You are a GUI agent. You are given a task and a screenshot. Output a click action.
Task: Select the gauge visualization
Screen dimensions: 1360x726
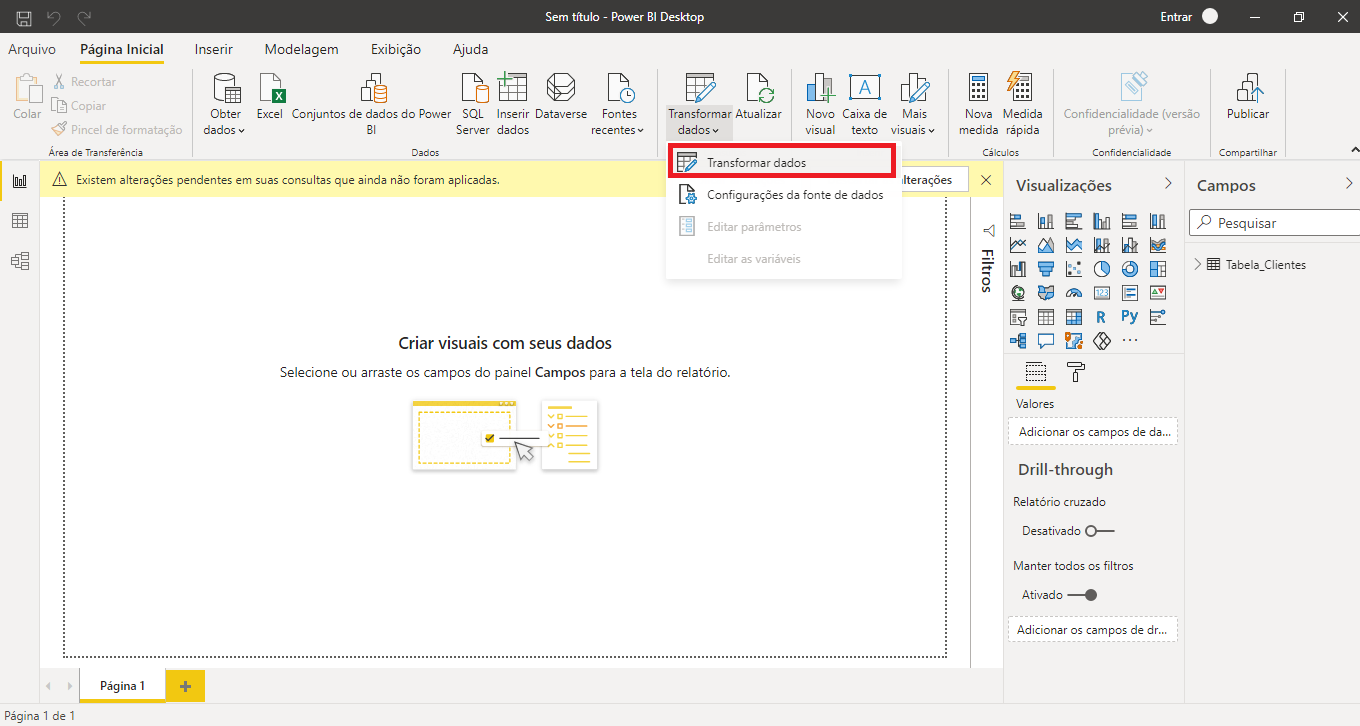click(1074, 293)
